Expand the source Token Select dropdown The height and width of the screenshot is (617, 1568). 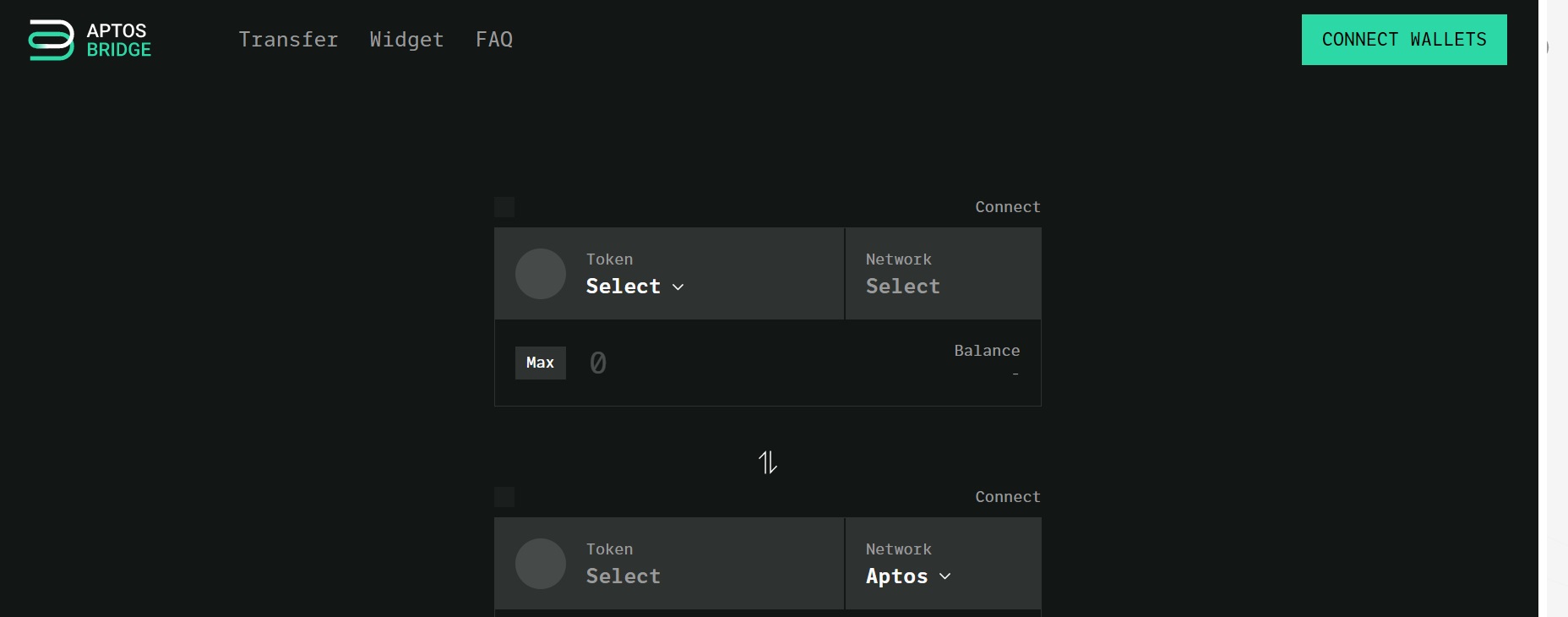click(634, 287)
